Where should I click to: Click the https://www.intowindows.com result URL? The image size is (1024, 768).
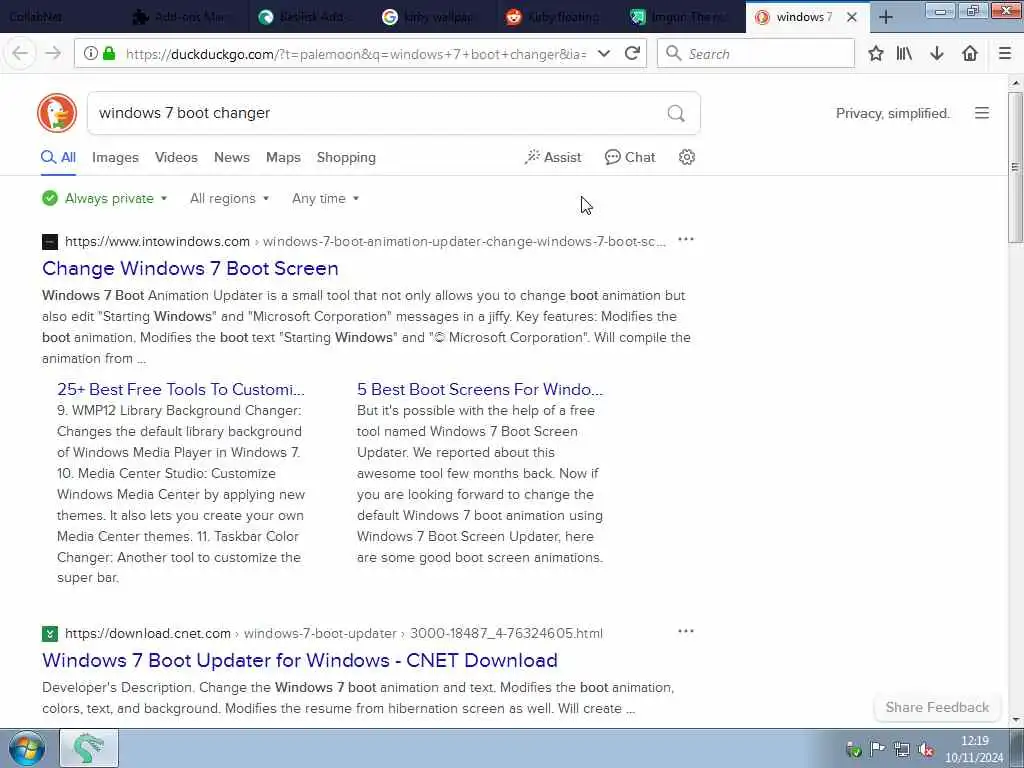click(157, 242)
